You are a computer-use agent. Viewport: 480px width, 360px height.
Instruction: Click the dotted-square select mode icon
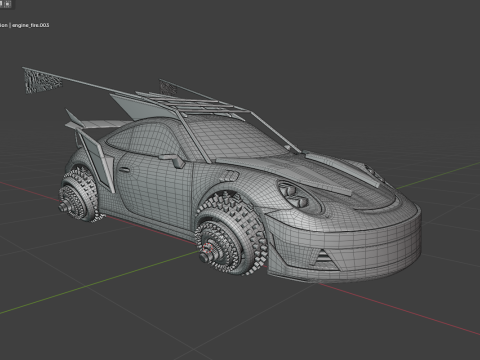(8, 4)
